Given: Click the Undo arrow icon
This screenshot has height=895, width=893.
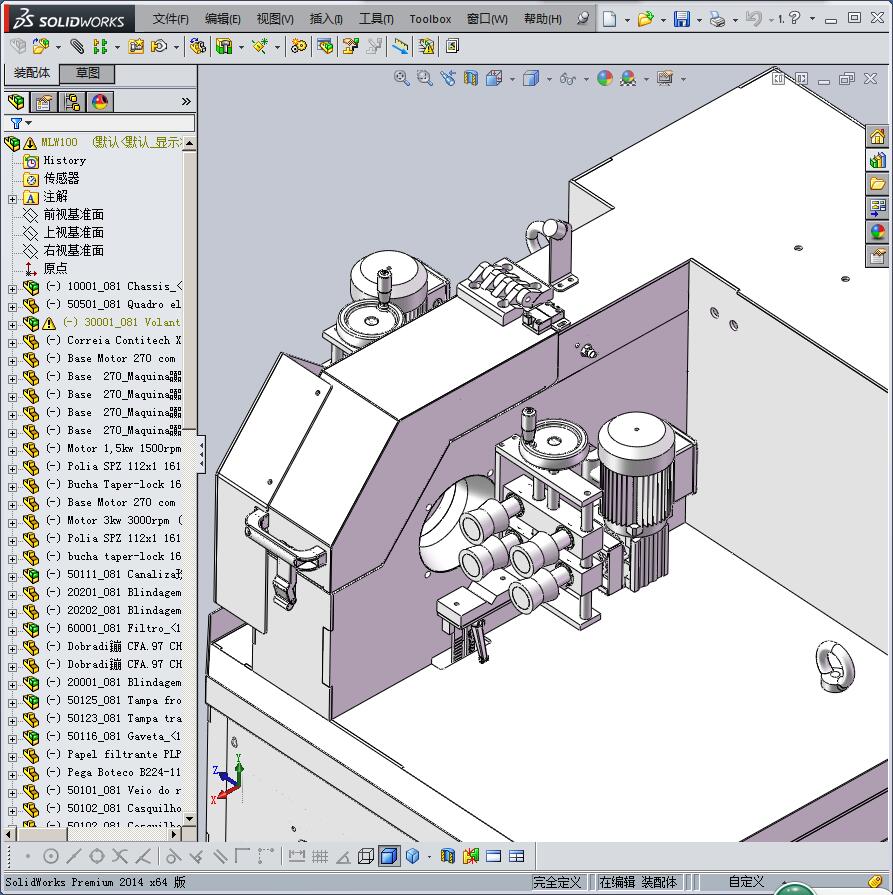Looking at the screenshot, I should coord(753,19).
